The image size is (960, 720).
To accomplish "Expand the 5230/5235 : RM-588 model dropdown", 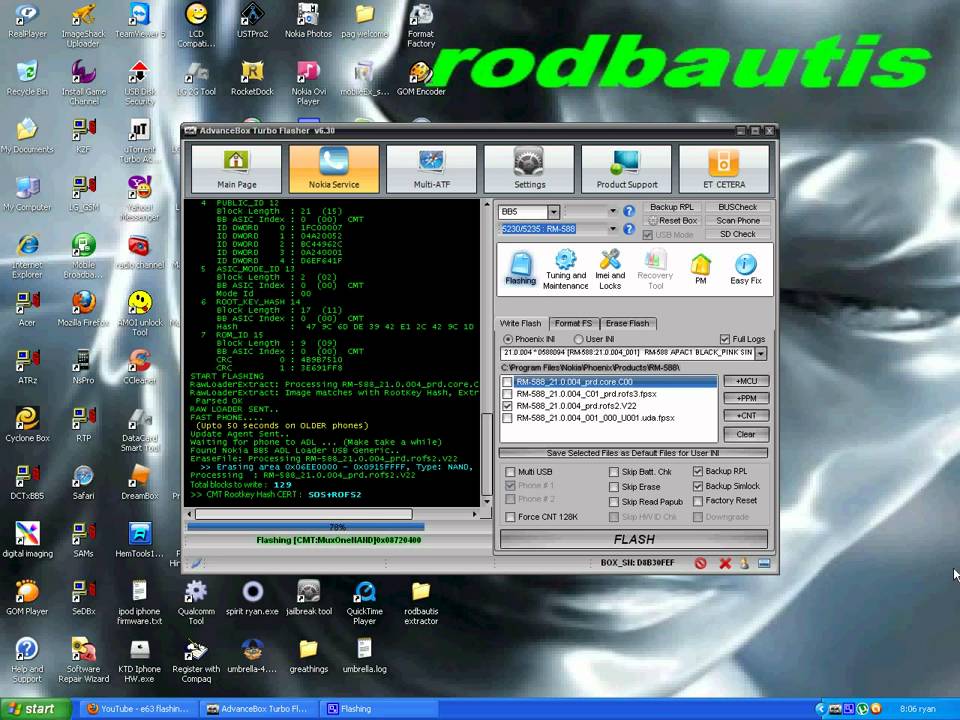I will point(612,229).
